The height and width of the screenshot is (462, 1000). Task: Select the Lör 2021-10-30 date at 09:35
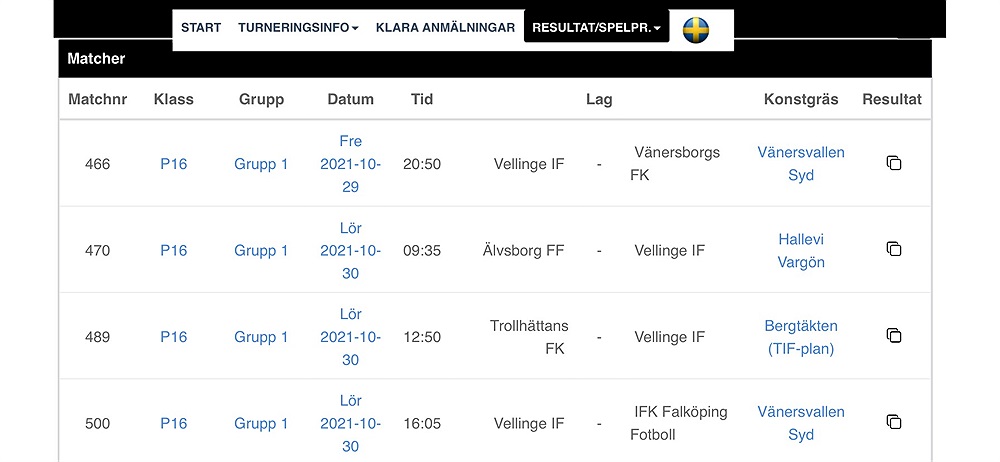[350, 251]
